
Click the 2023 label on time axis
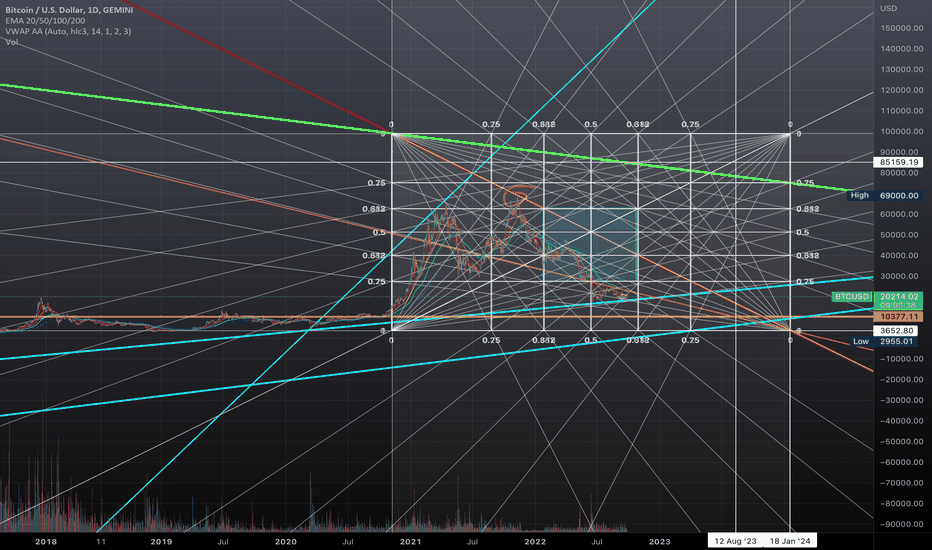659,542
